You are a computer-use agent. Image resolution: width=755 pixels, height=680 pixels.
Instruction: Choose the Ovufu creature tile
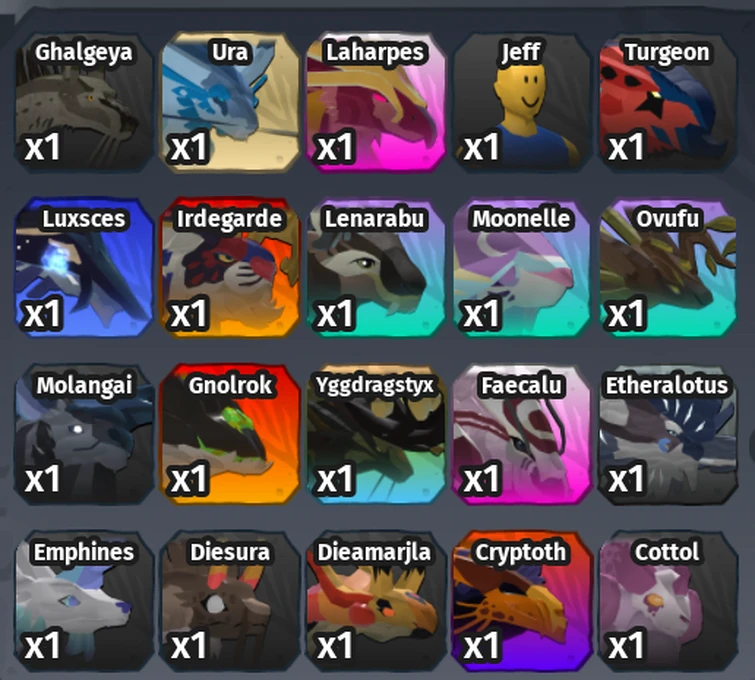click(x=668, y=268)
